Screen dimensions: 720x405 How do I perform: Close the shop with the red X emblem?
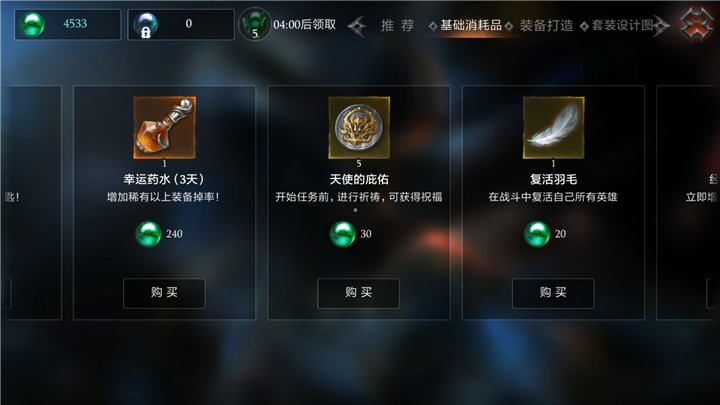[697, 24]
